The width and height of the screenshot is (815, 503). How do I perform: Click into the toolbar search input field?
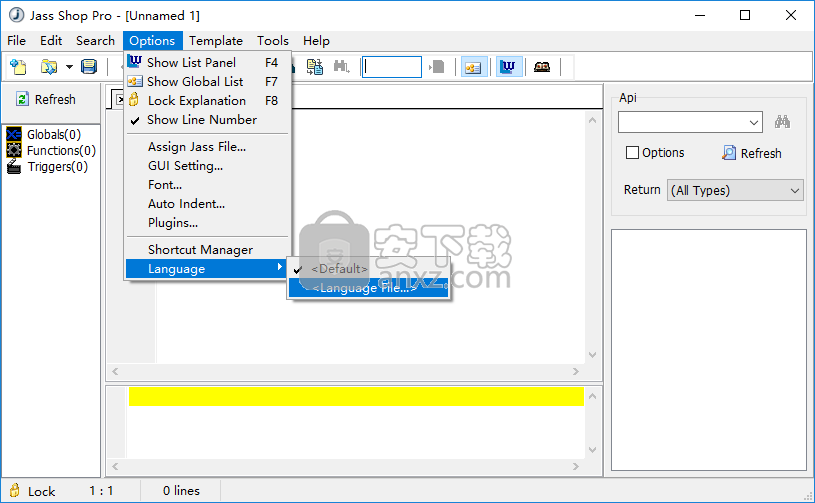[391, 67]
